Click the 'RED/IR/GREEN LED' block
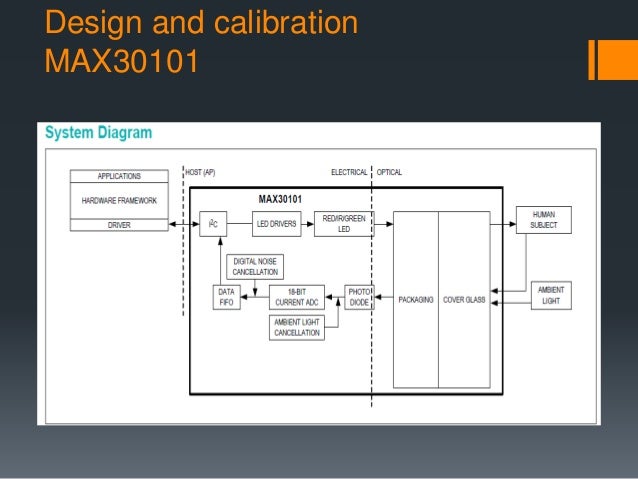This screenshot has width=638, height=479. [344, 224]
